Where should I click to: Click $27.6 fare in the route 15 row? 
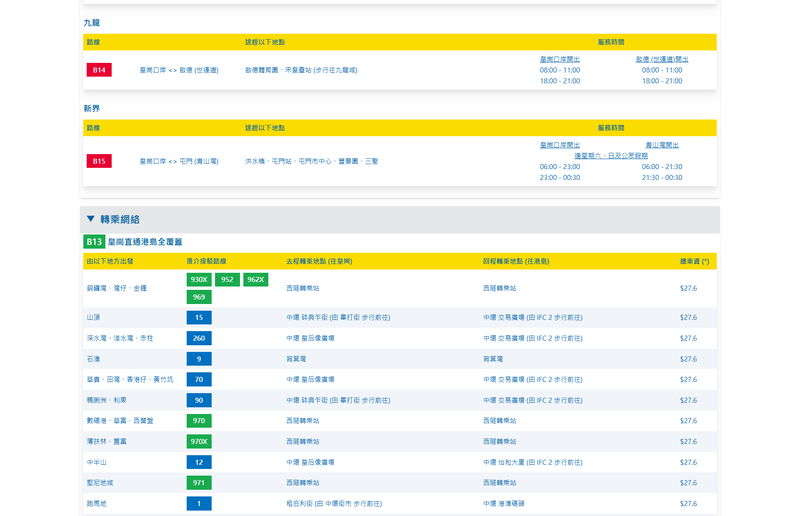tap(688, 317)
